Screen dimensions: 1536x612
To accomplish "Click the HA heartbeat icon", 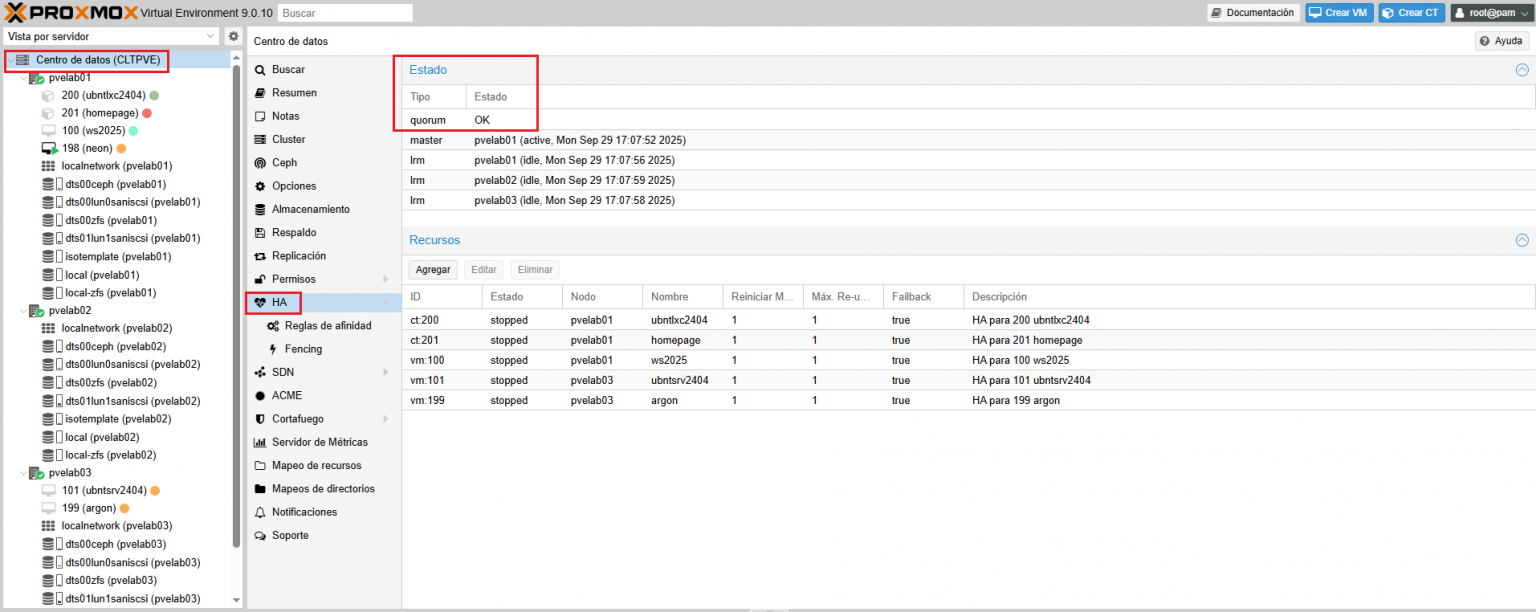I will (x=260, y=302).
